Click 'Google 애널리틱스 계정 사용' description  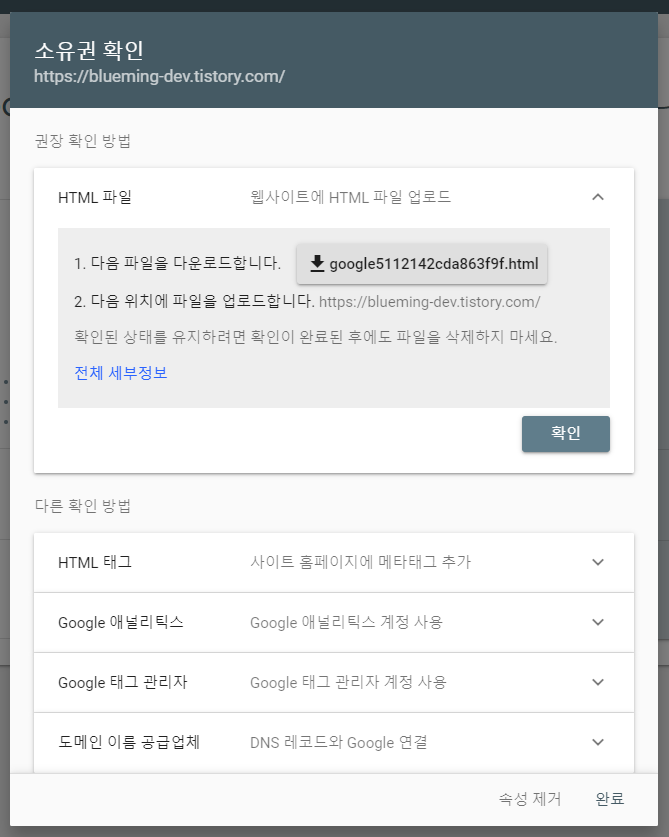point(346,622)
